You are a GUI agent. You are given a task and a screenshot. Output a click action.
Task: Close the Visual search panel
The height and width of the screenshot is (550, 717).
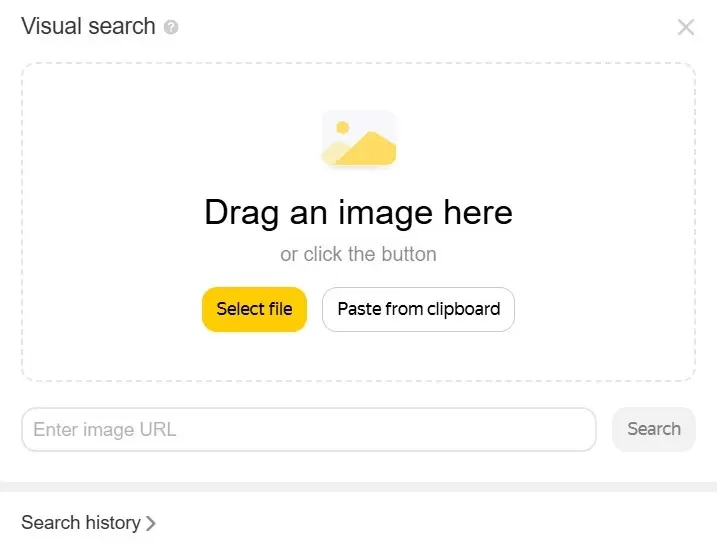[686, 27]
